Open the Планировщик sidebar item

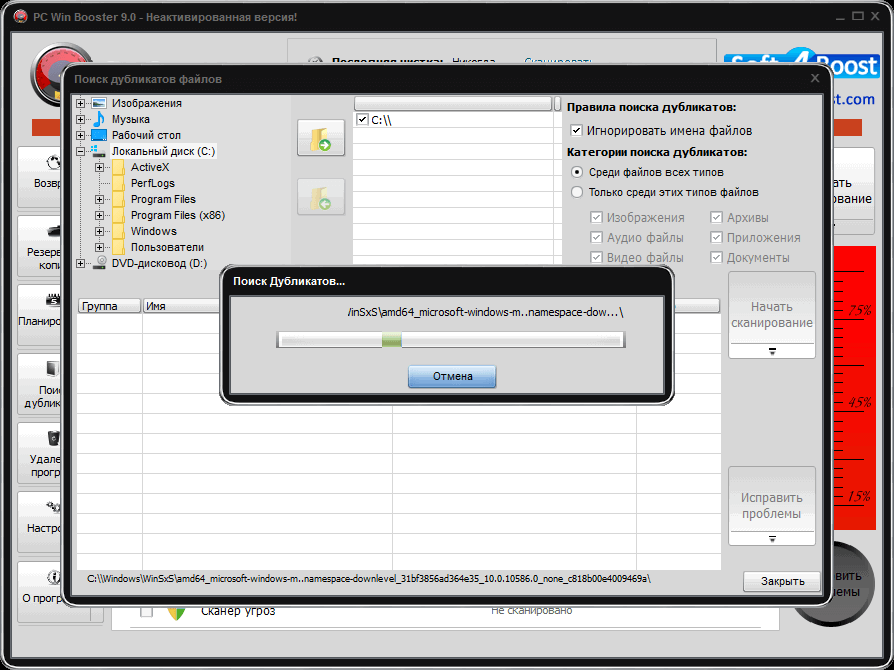click(40, 314)
